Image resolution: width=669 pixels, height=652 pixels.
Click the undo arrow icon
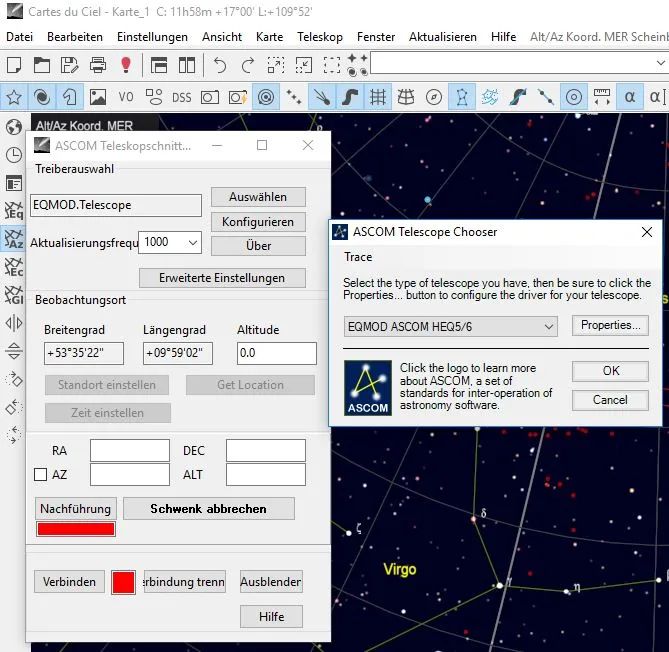(x=219, y=65)
